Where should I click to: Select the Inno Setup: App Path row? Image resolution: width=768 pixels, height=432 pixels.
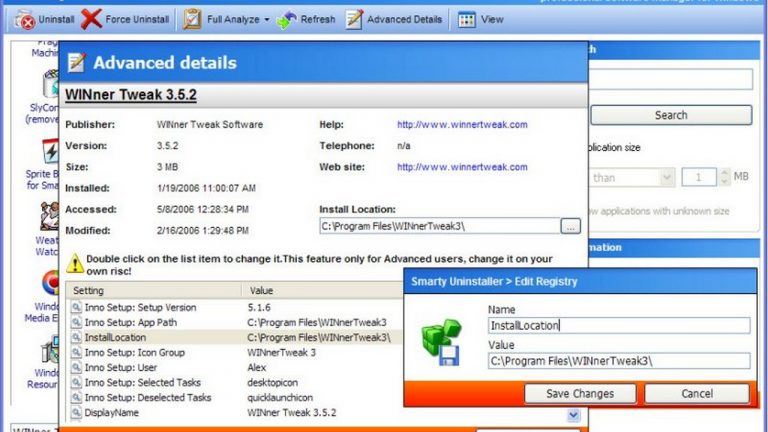click(x=235, y=322)
